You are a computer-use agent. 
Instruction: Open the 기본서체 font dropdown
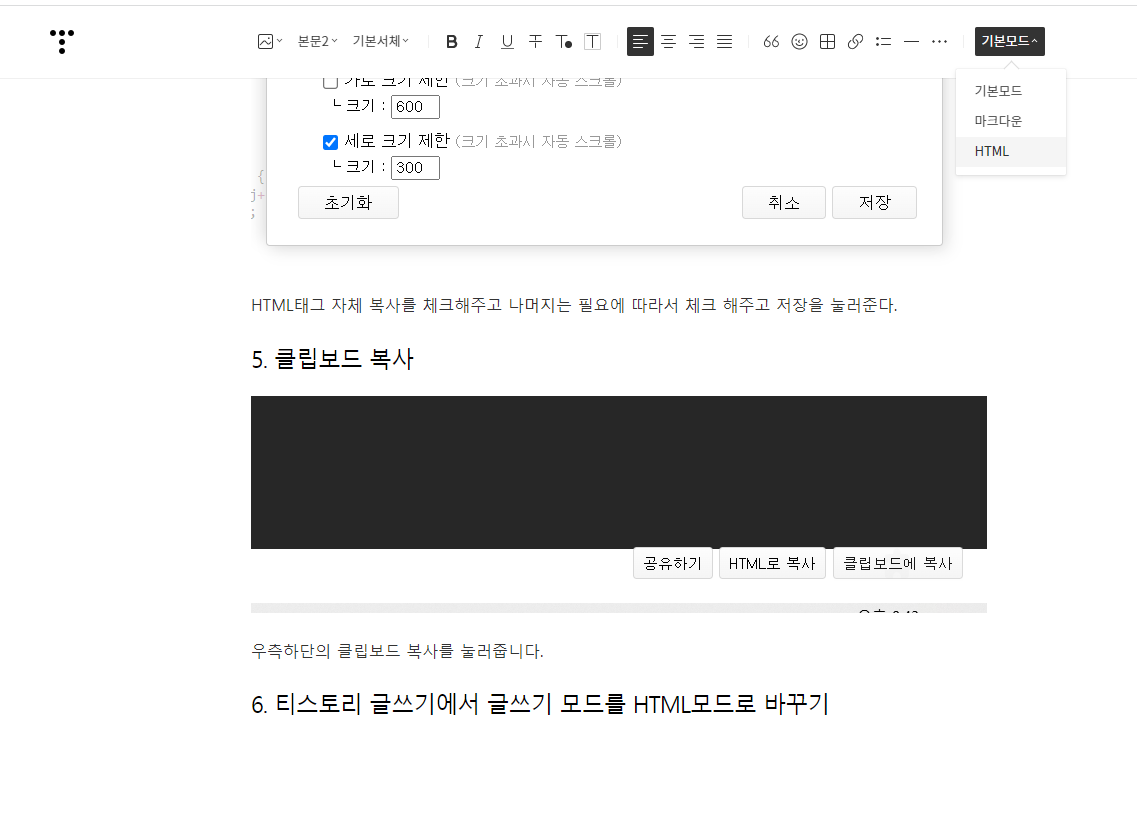381,41
